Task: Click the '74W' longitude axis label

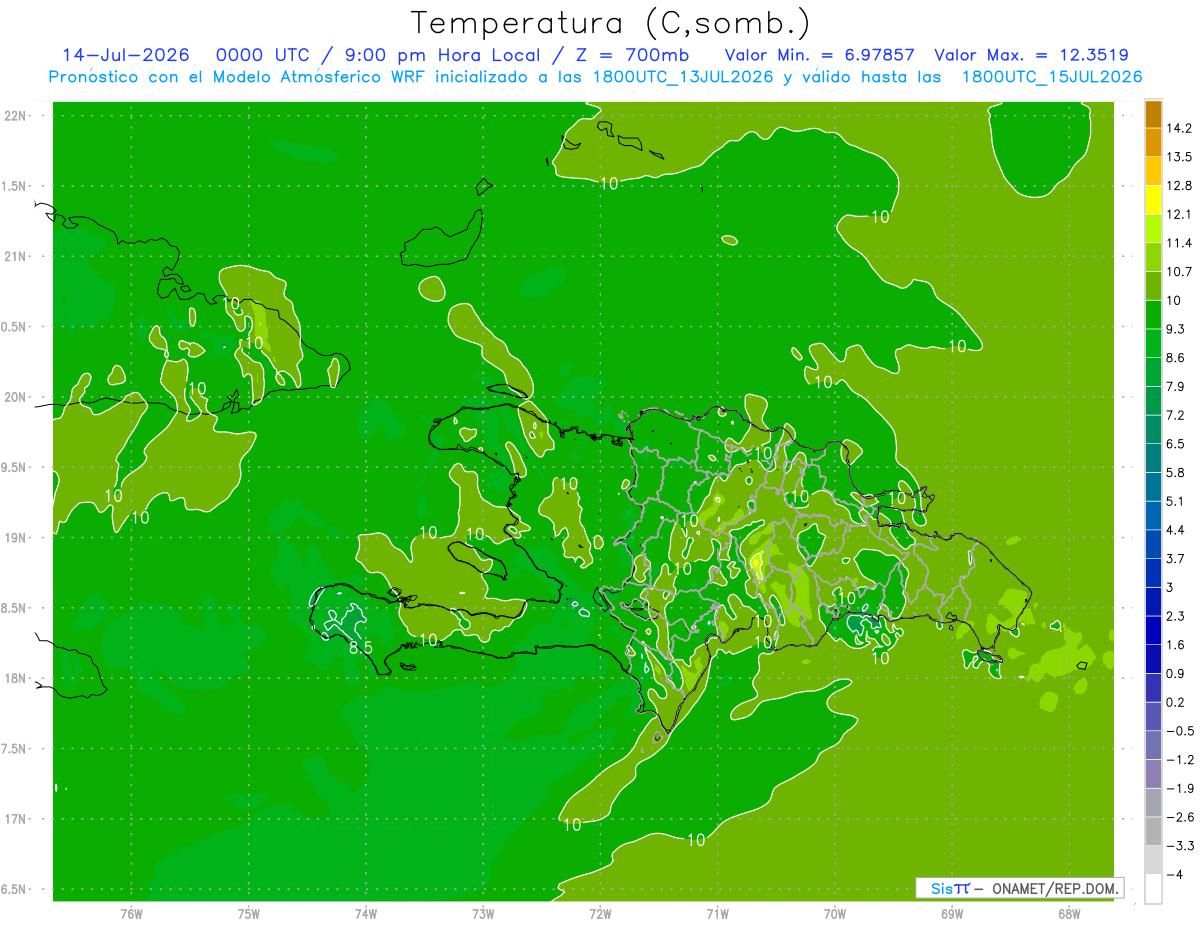Action: (x=366, y=914)
